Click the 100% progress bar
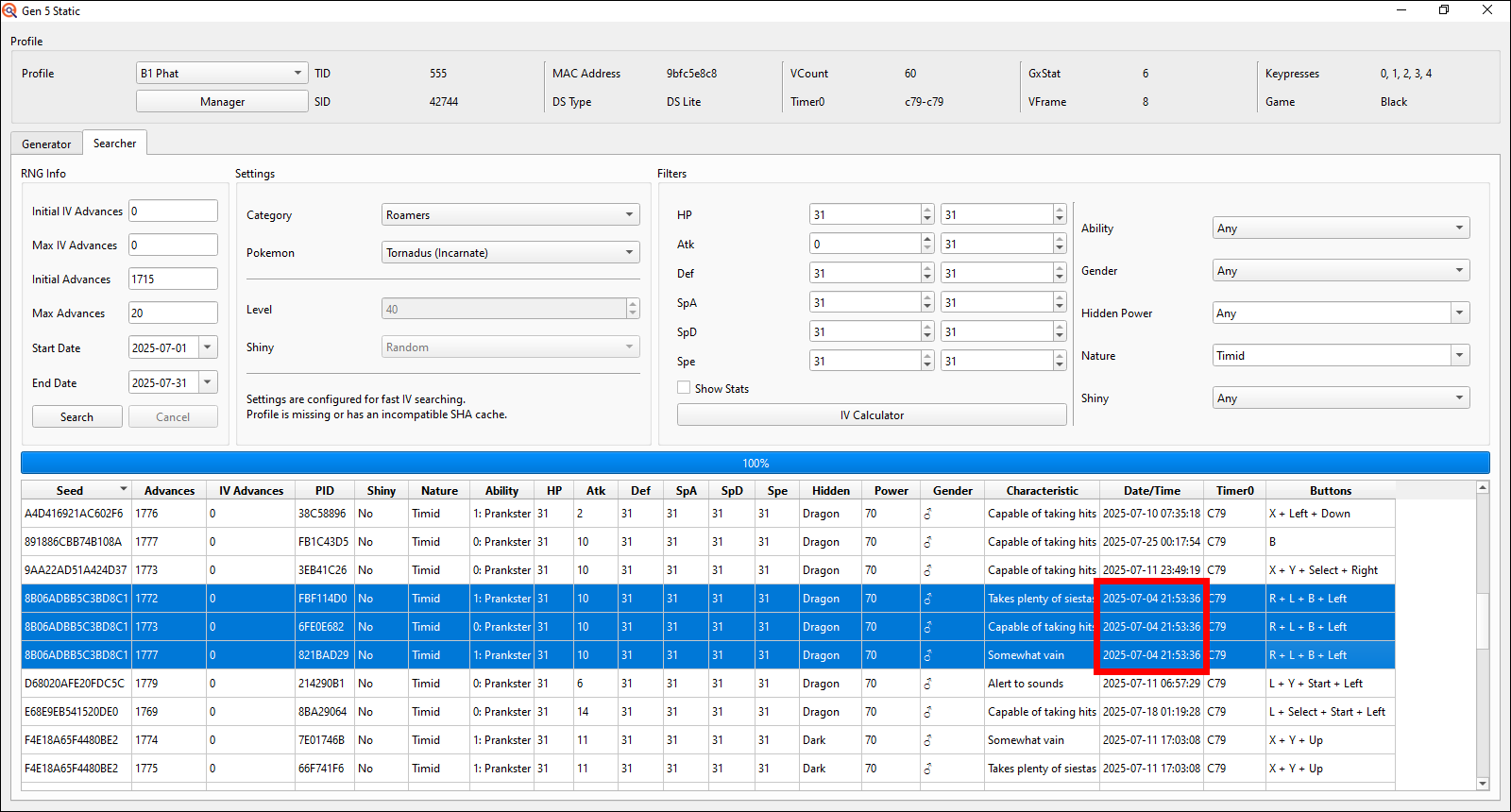 [755, 463]
